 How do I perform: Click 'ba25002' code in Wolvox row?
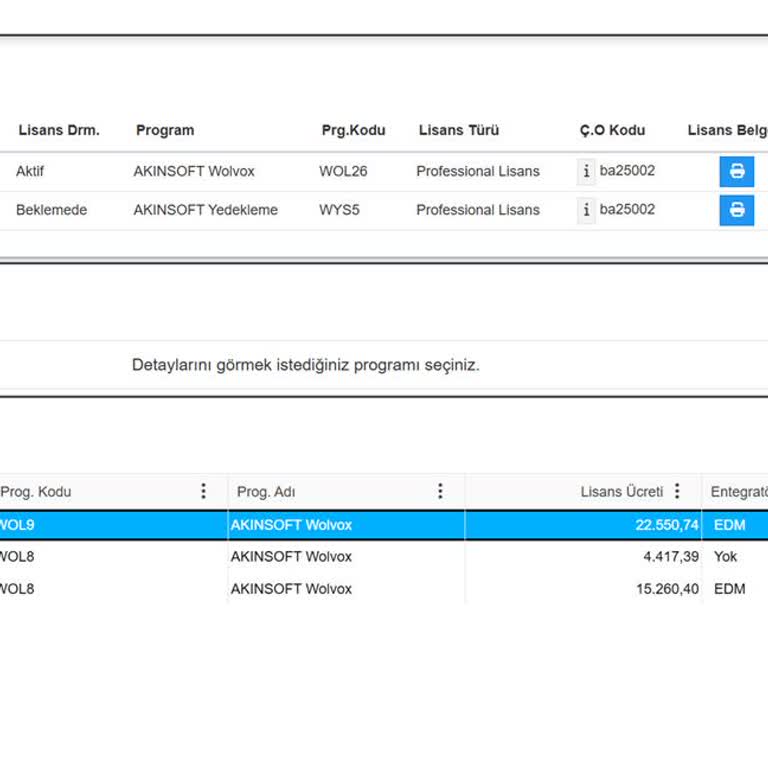pyautogui.click(x=627, y=170)
